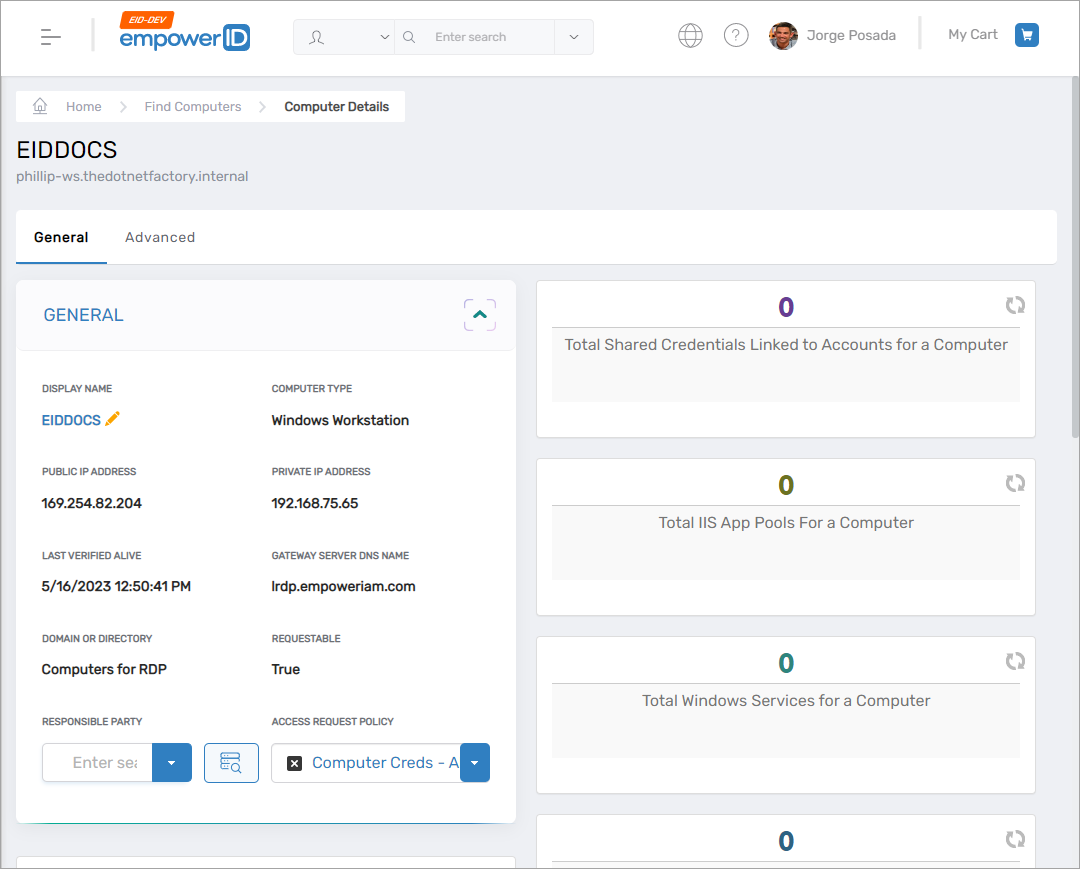Click the Home icon in breadcrumb

click(x=40, y=106)
